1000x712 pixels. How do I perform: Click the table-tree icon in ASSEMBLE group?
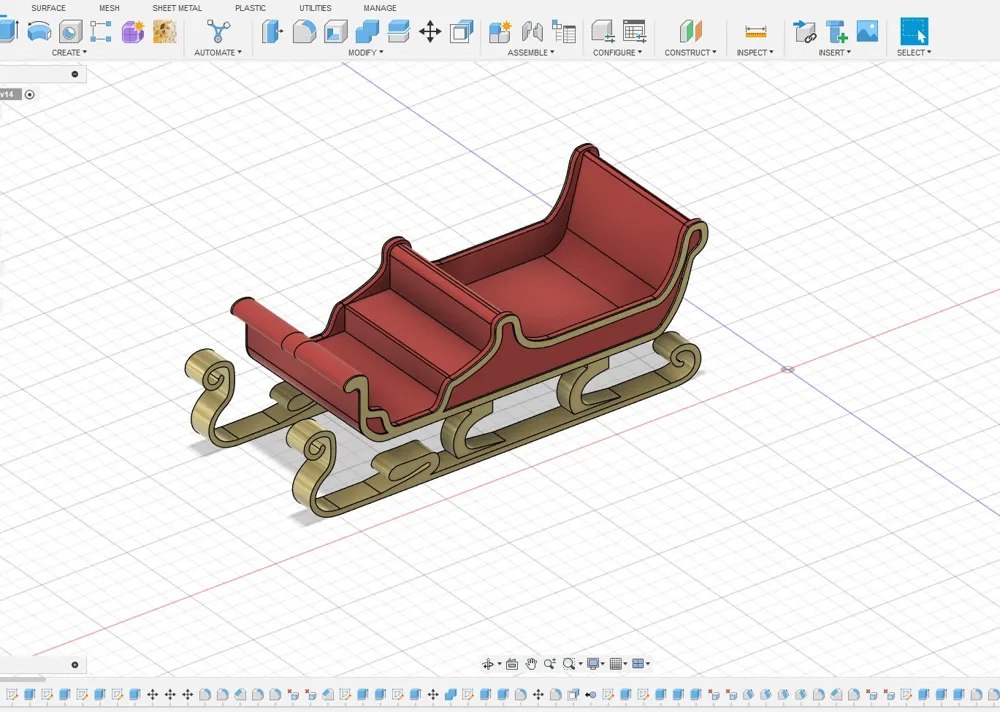pyautogui.click(x=564, y=31)
